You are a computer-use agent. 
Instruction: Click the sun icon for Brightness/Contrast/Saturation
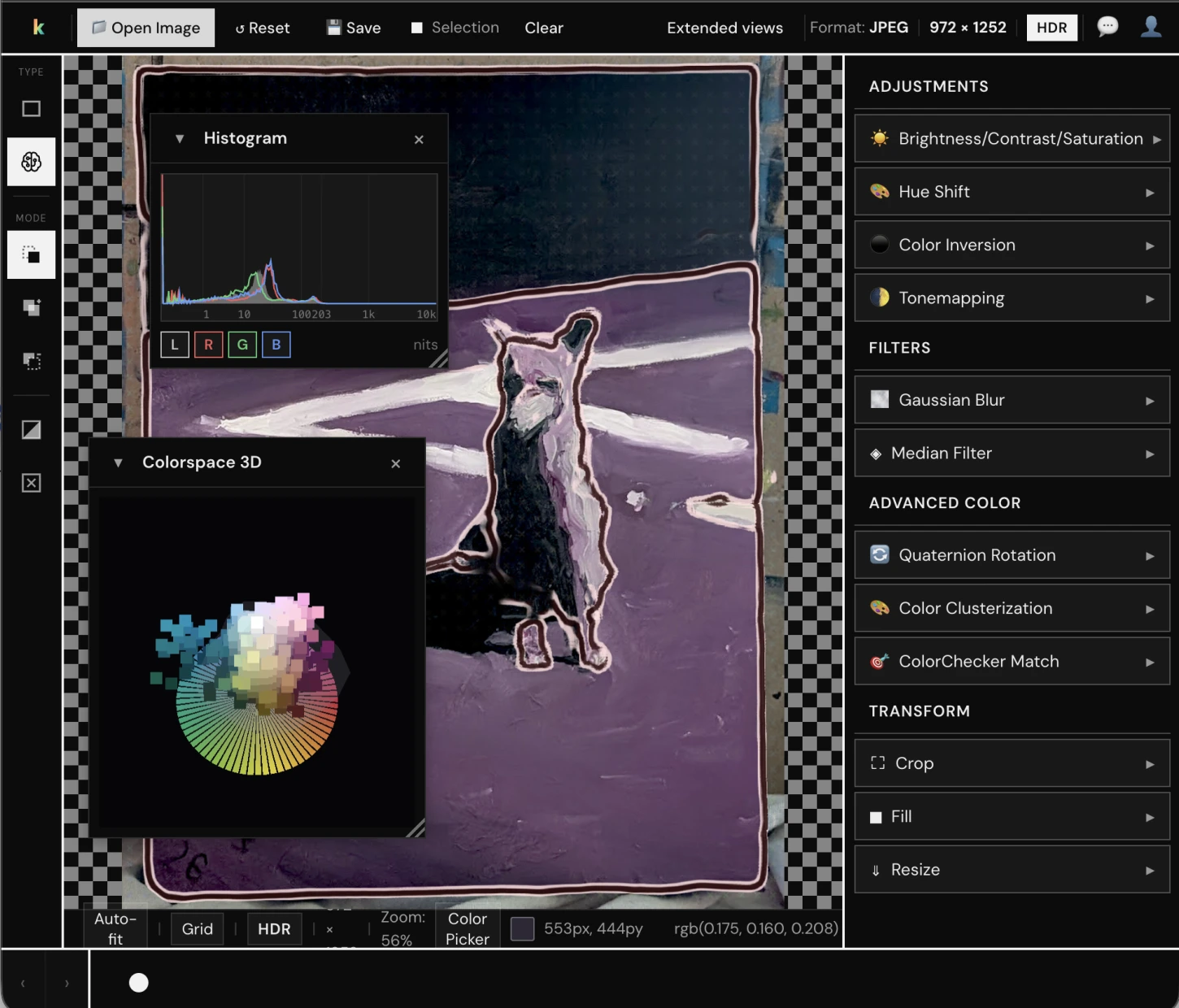(x=880, y=138)
